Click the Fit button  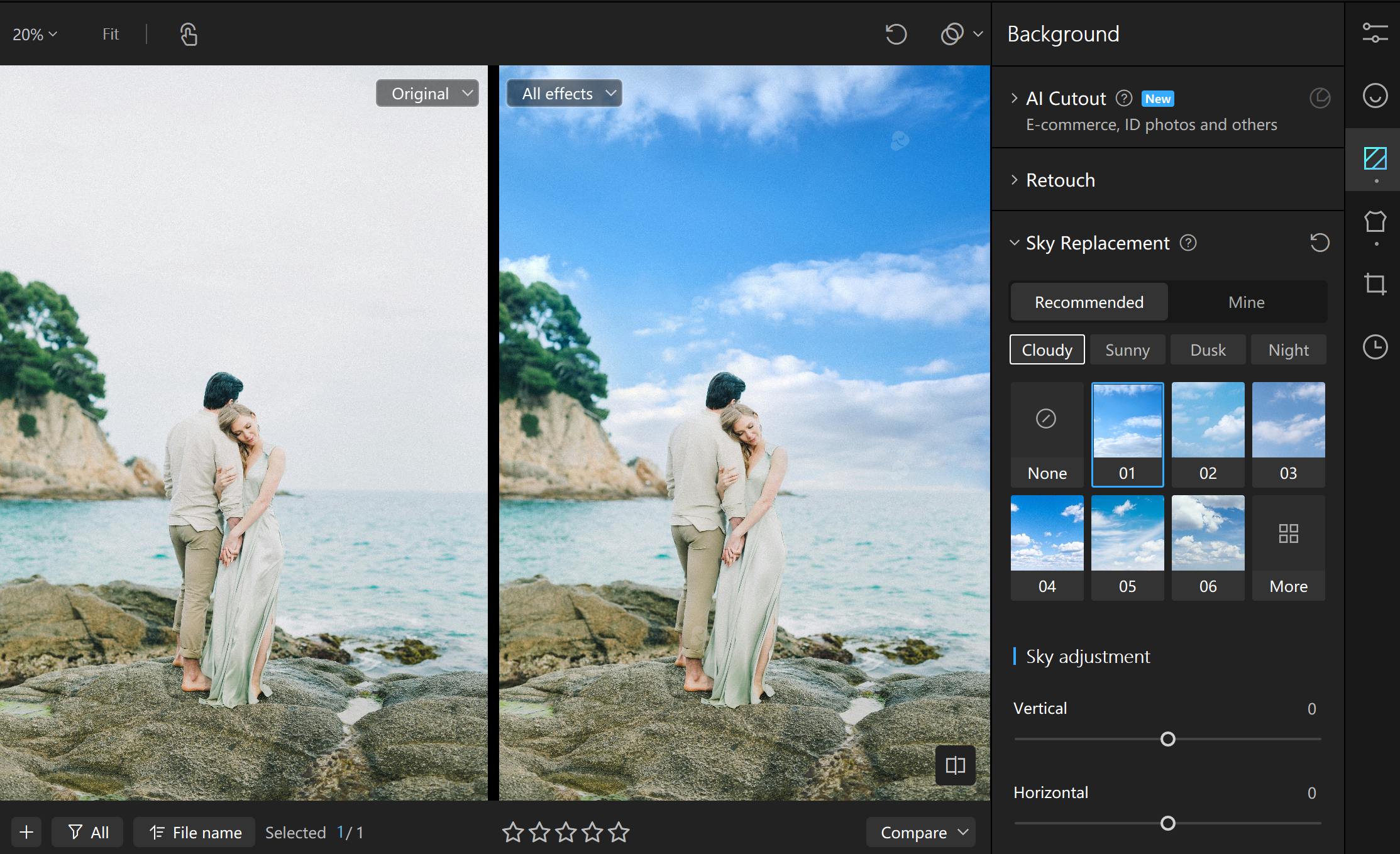111,34
